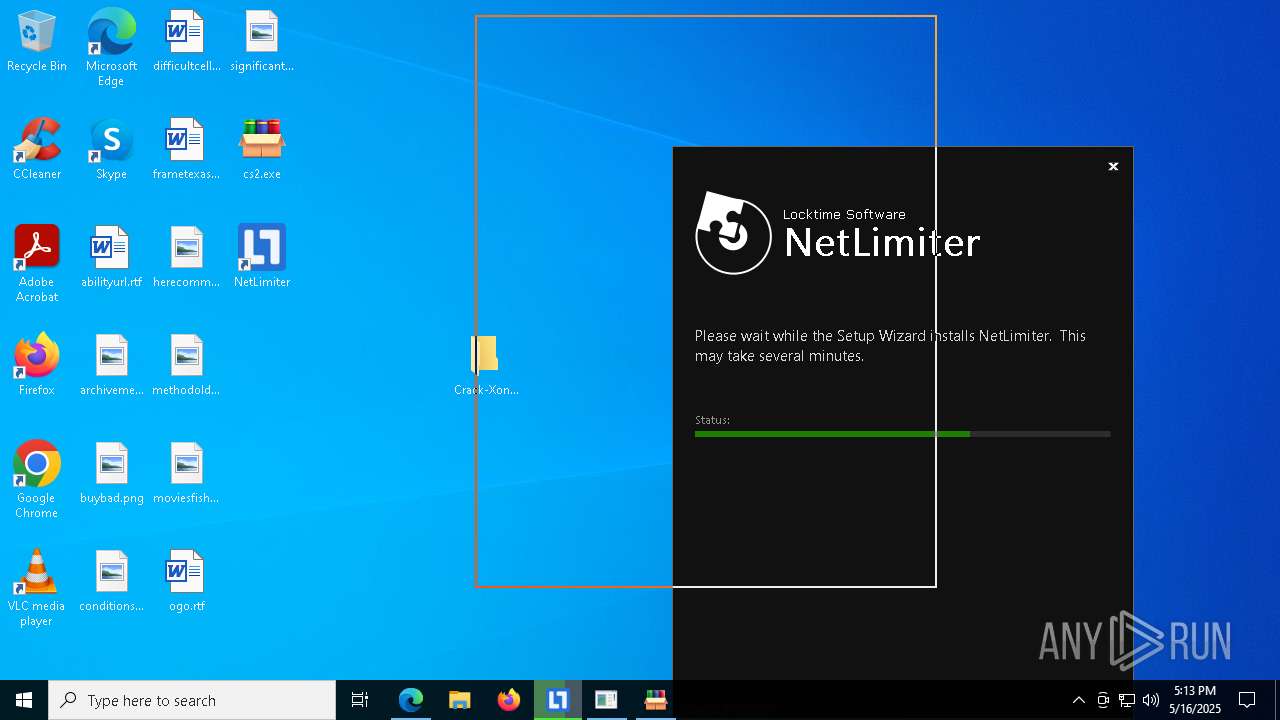Image resolution: width=1280 pixels, height=720 pixels.
Task: Open Edge from the taskbar
Action: 411,700
